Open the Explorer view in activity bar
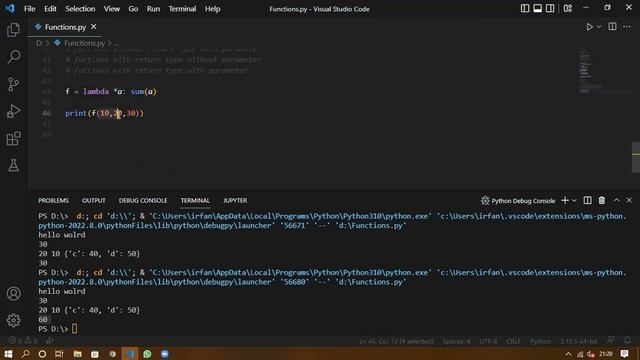 click(x=13, y=30)
